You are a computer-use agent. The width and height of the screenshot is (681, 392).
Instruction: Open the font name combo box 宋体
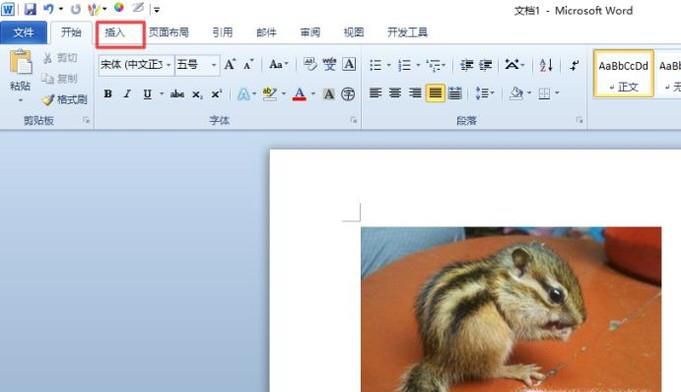(x=136, y=65)
